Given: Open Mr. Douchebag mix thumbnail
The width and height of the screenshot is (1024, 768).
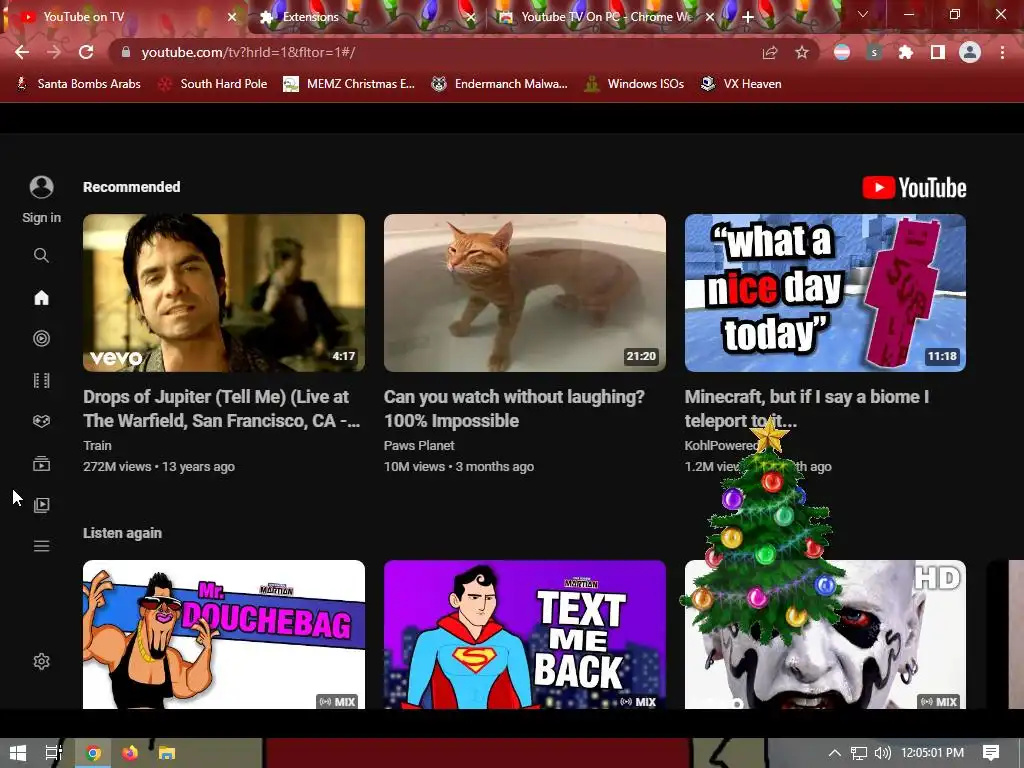Looking at the screenshot, I should click(x=224, y=634).
